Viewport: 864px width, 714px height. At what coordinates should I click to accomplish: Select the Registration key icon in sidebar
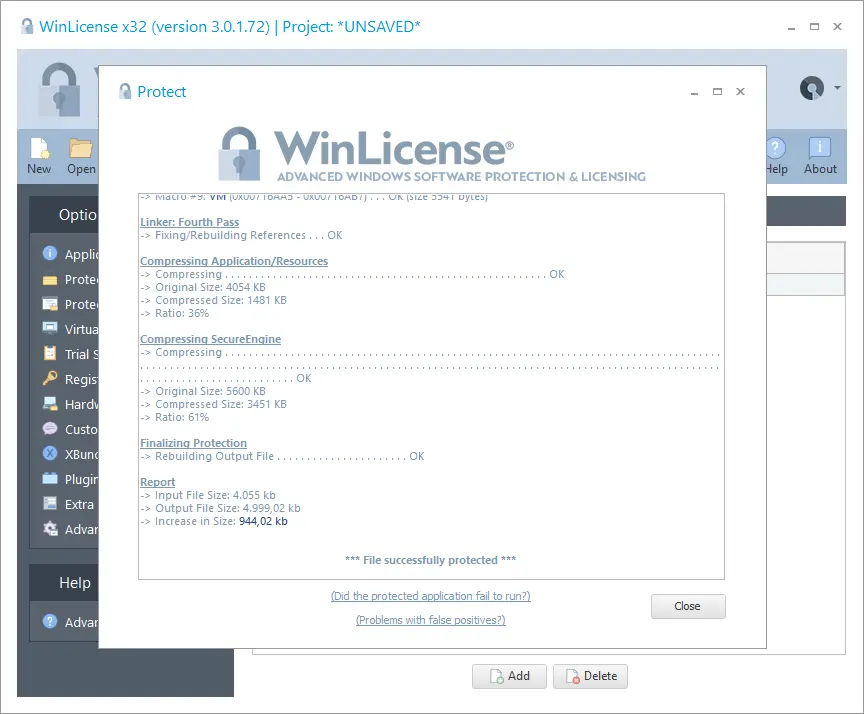[50, 378]
